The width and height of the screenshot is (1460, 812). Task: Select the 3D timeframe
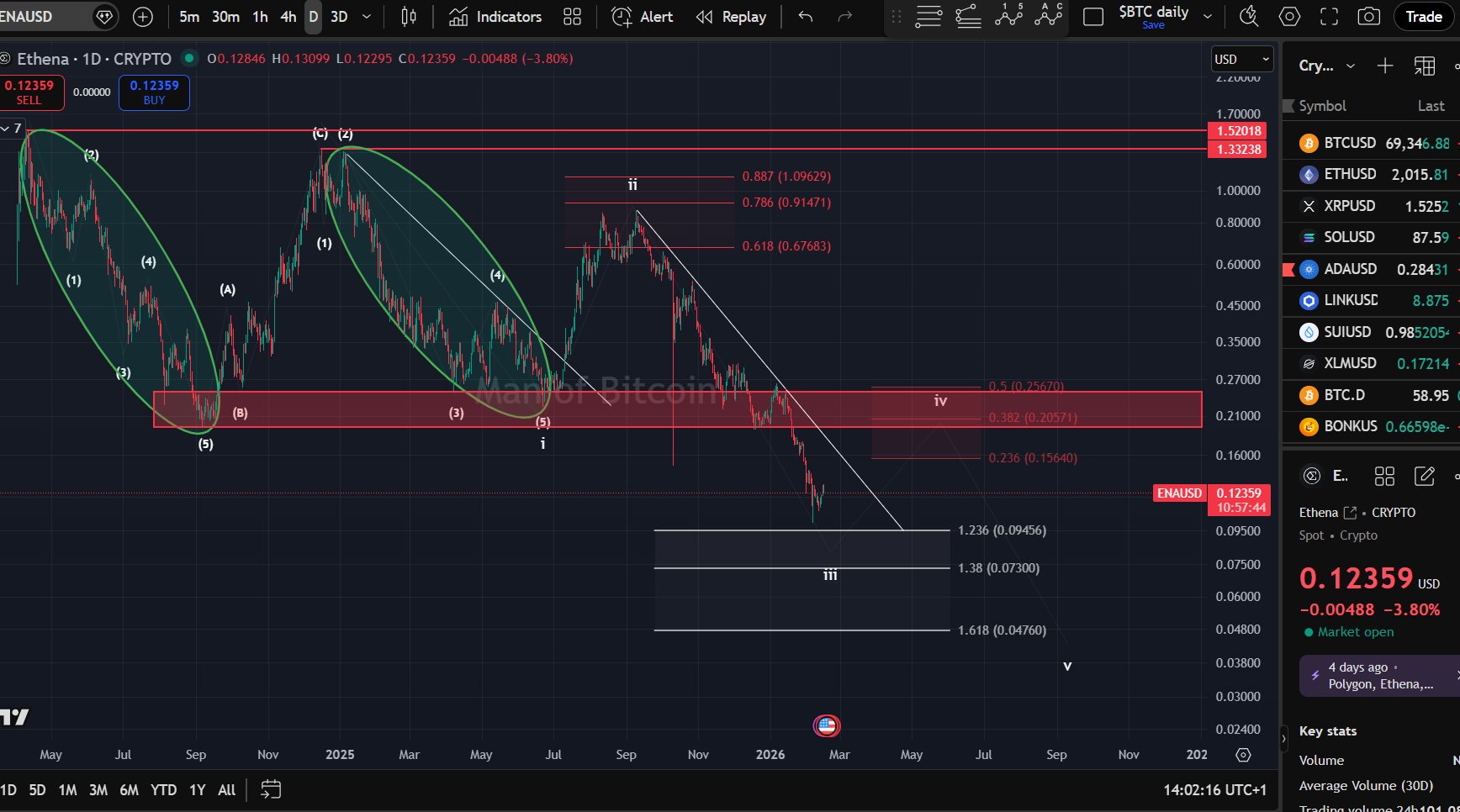339,17
